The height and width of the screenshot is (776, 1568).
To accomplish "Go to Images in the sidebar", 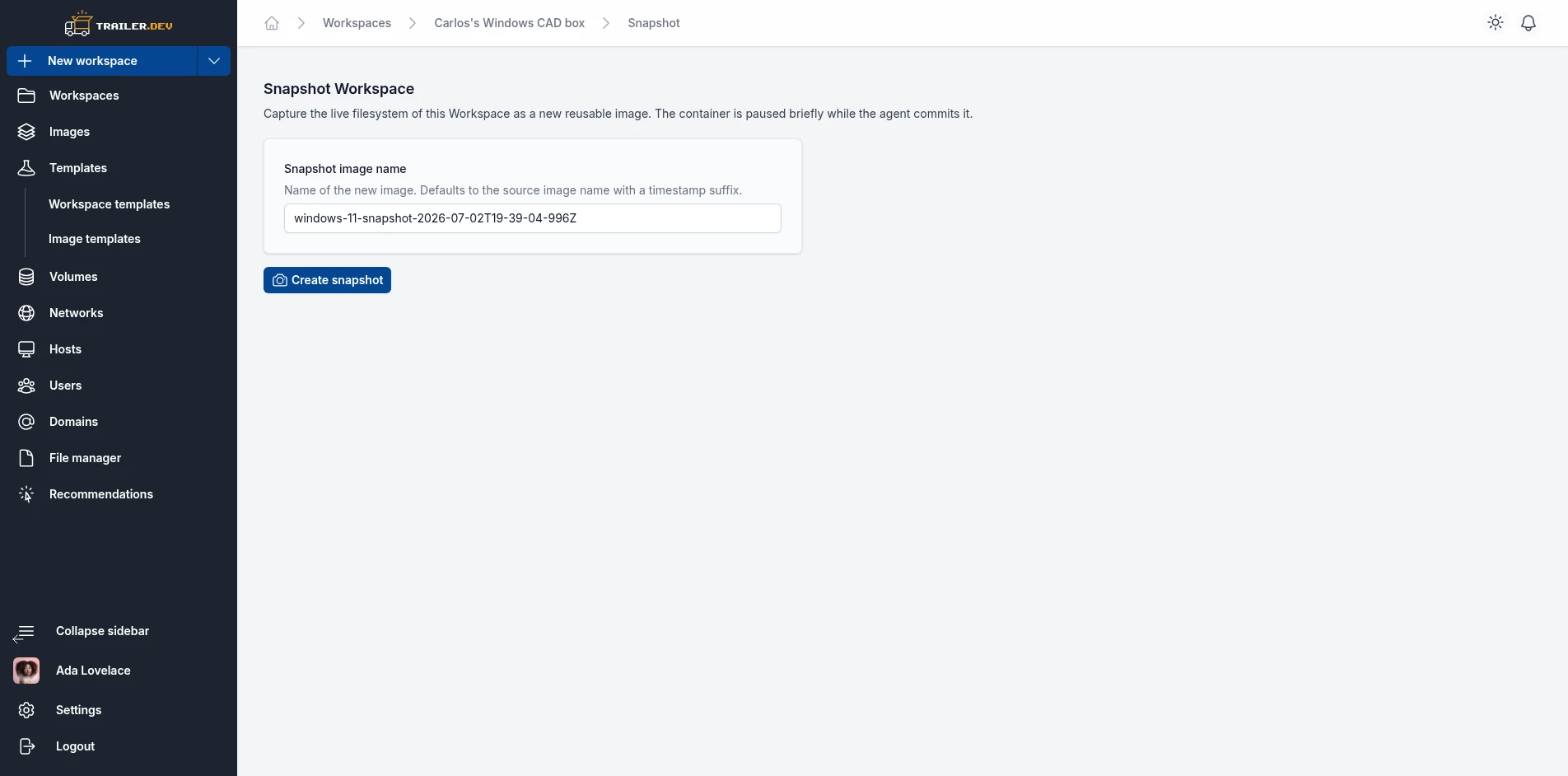I will [x=69, y=132].
